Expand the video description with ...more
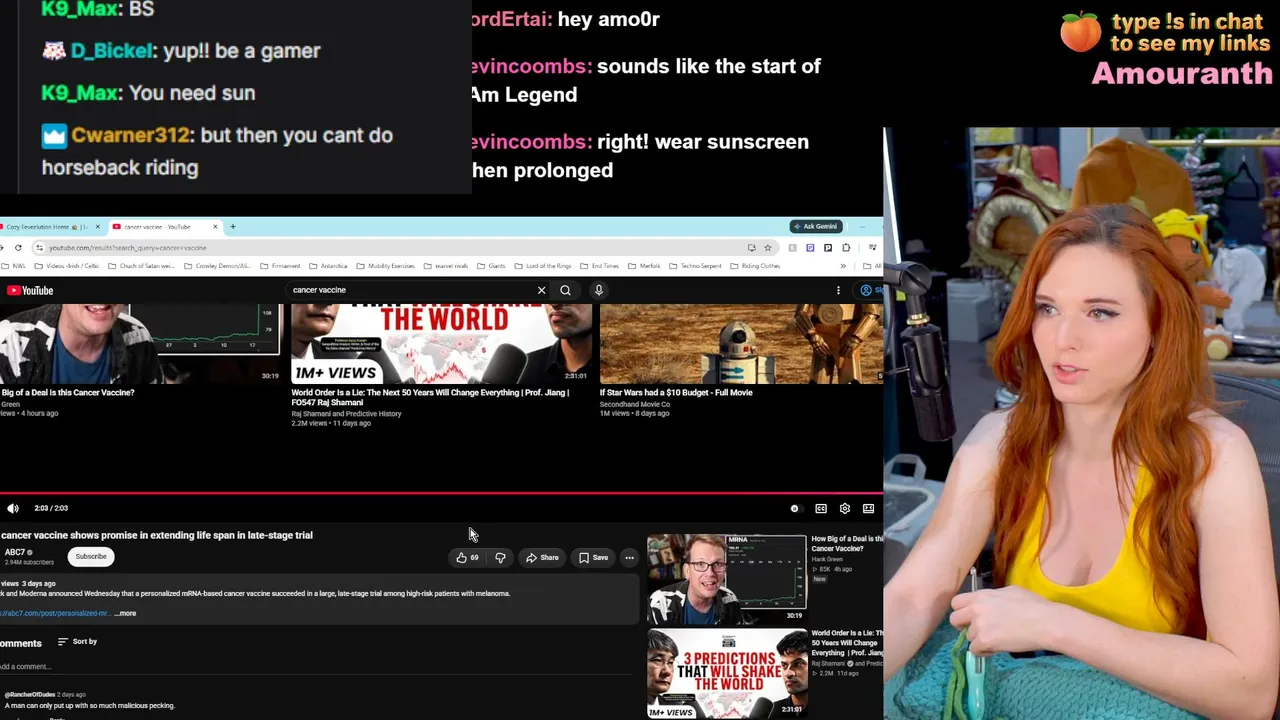This screenshot has height=720, width=1280. (x=126, y=613)
